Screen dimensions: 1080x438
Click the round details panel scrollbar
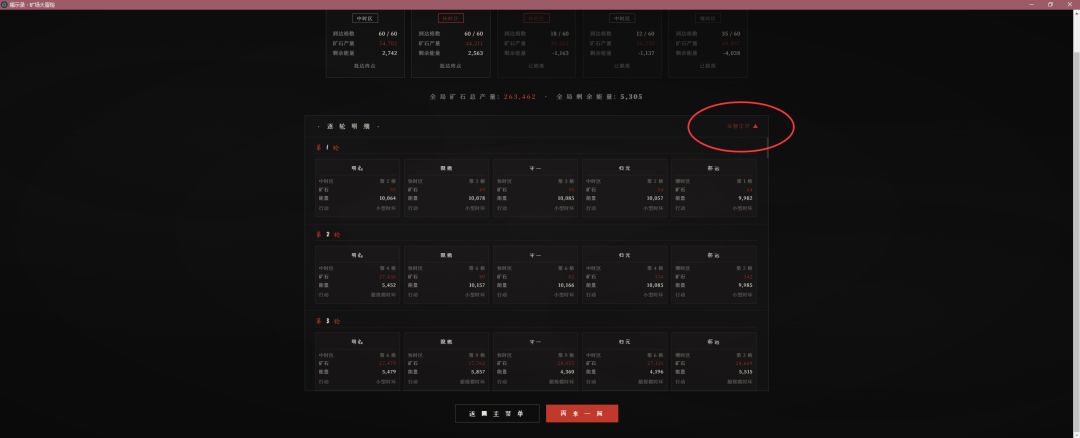pyautogui.click(x=767, y=146)
